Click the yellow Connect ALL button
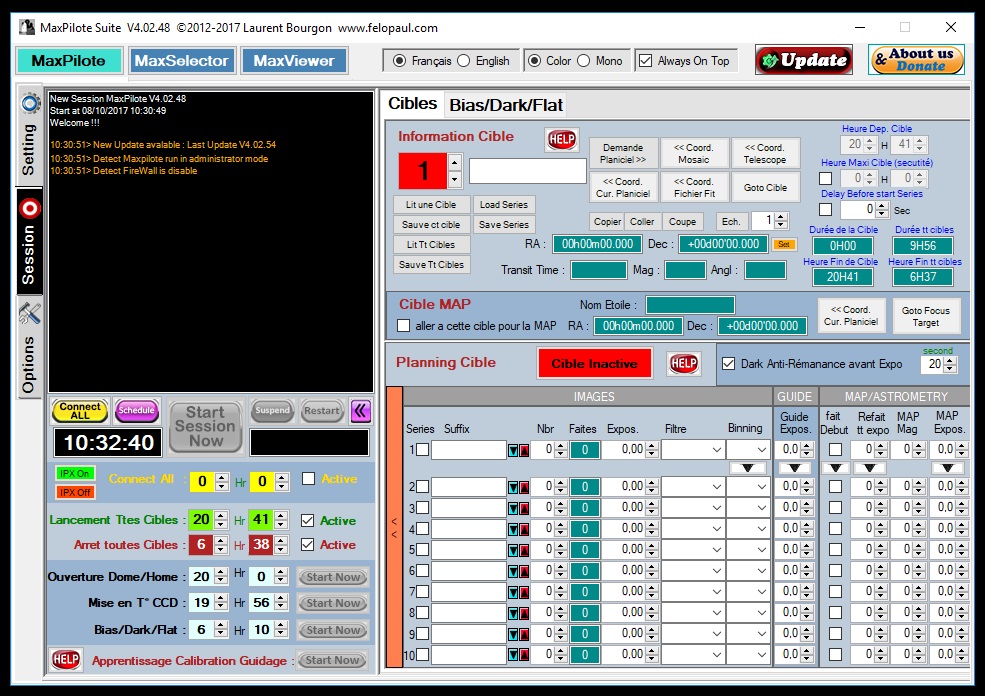This screenshot has height=696, width=985. coord(80,411)
